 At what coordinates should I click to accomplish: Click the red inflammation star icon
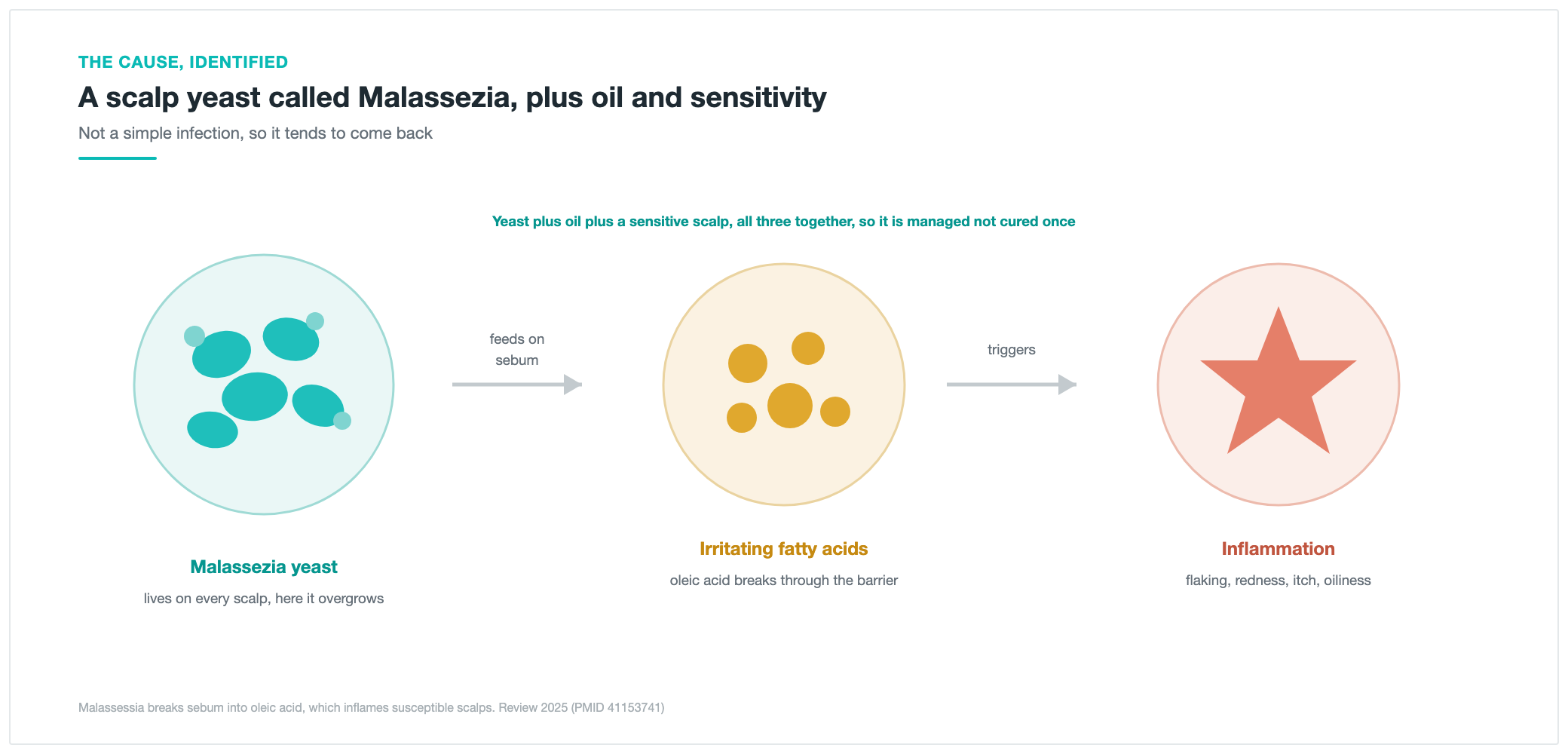[x=1279, y=381]
